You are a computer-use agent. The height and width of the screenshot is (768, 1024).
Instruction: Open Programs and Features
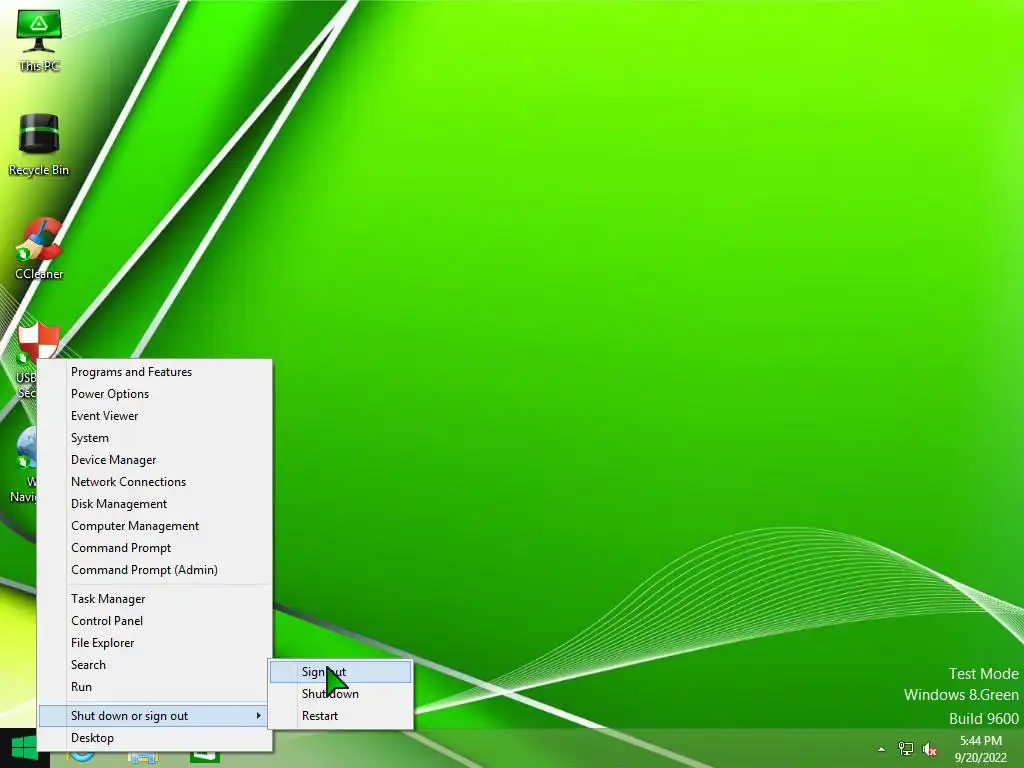(x=155, y=372)
